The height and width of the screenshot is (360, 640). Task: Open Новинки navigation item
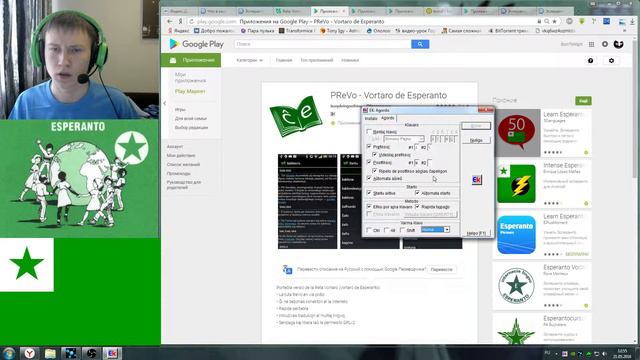(350, 60)
